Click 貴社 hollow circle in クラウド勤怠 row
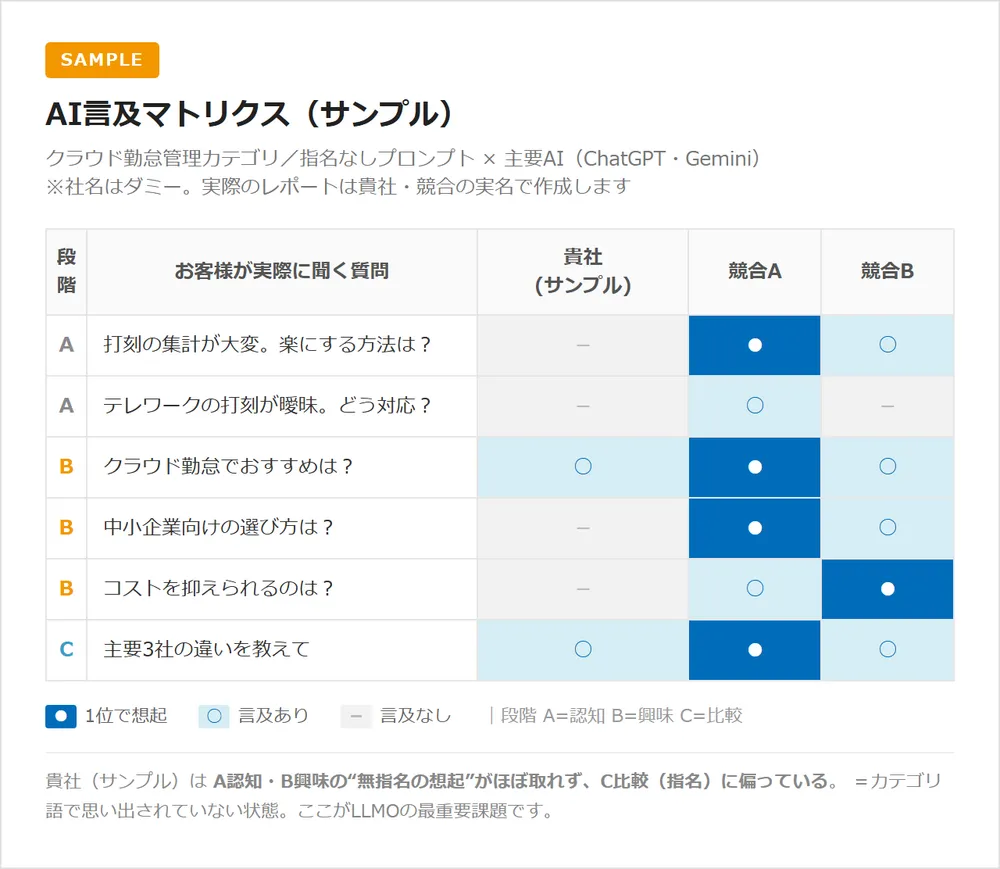Viewport: 1000px width, 869px height. click(x=583, y=467)
